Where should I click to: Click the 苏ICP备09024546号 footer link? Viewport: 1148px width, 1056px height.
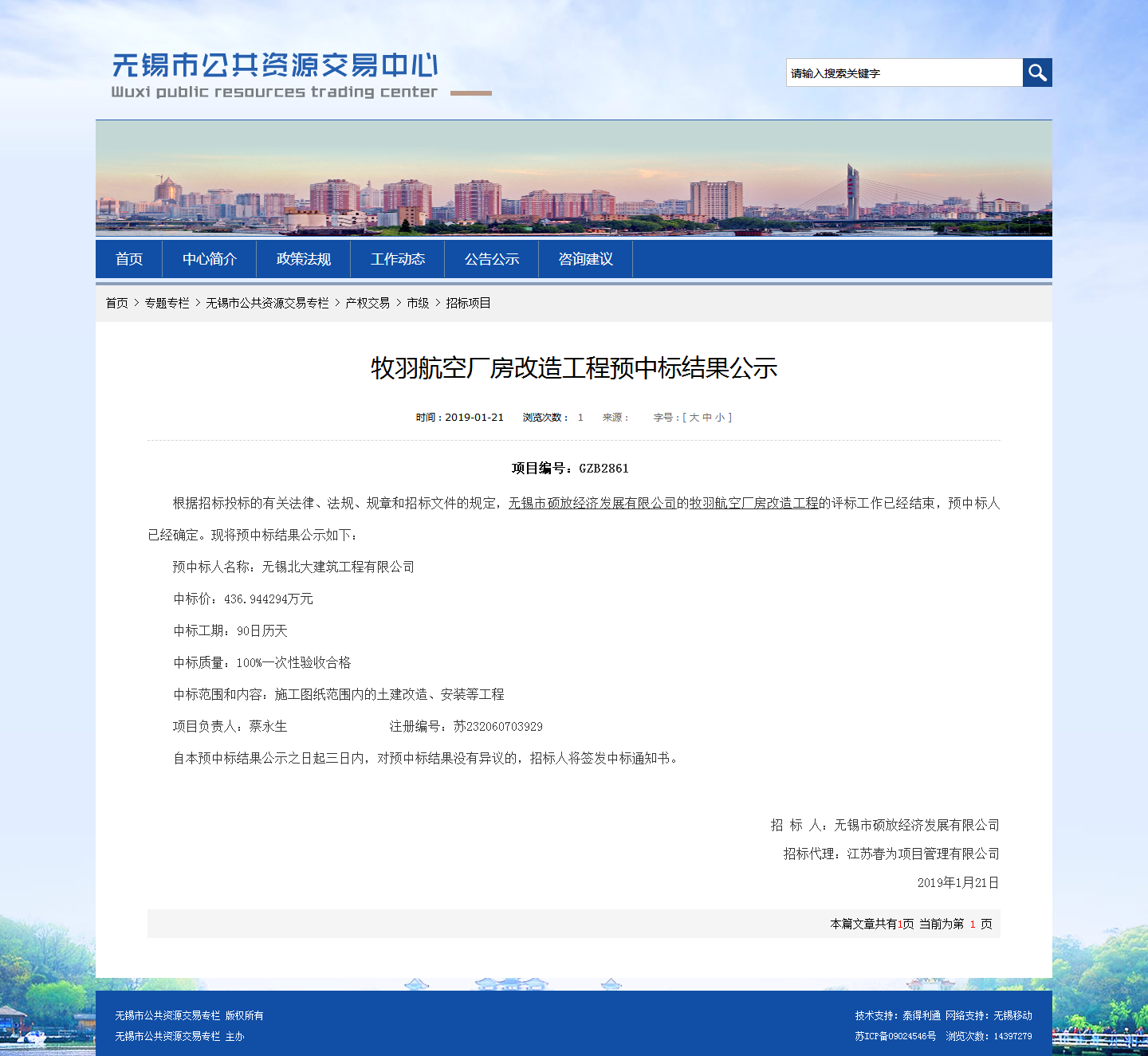895,1036
